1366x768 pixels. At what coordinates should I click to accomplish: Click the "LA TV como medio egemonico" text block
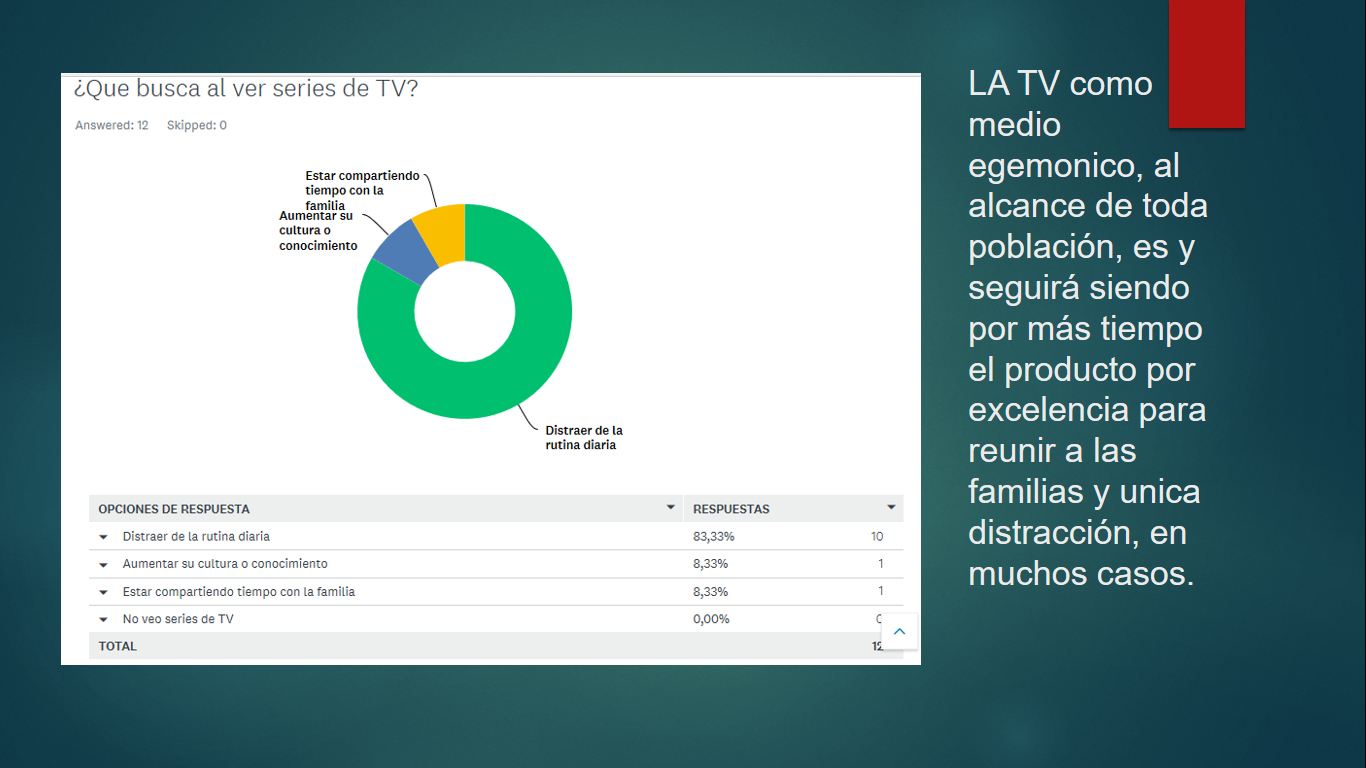click(1087, 328)
